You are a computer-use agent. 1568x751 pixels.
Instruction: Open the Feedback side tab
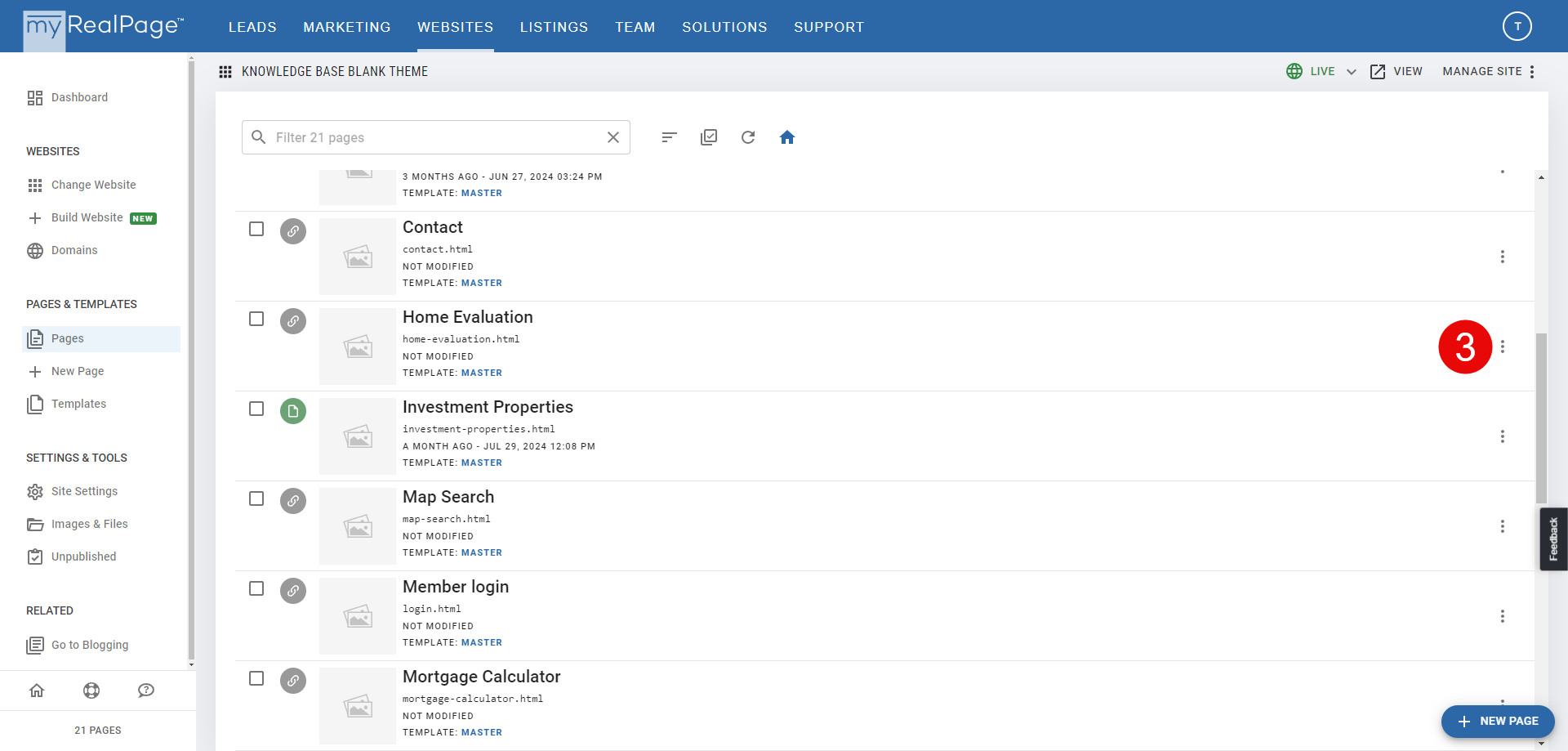coord(1553,539)
